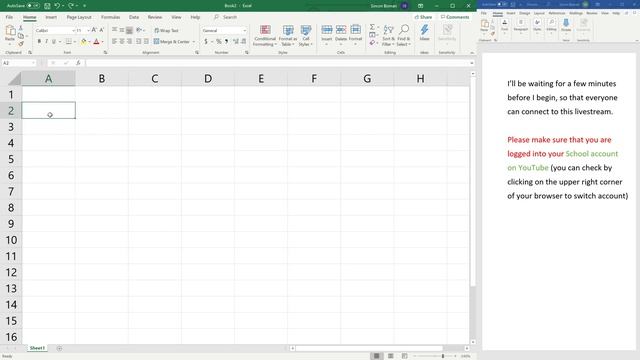The height and width of the screenshot is (360, 640).
Task: Decrease font size with the smaller A
Action: [102, 30]
